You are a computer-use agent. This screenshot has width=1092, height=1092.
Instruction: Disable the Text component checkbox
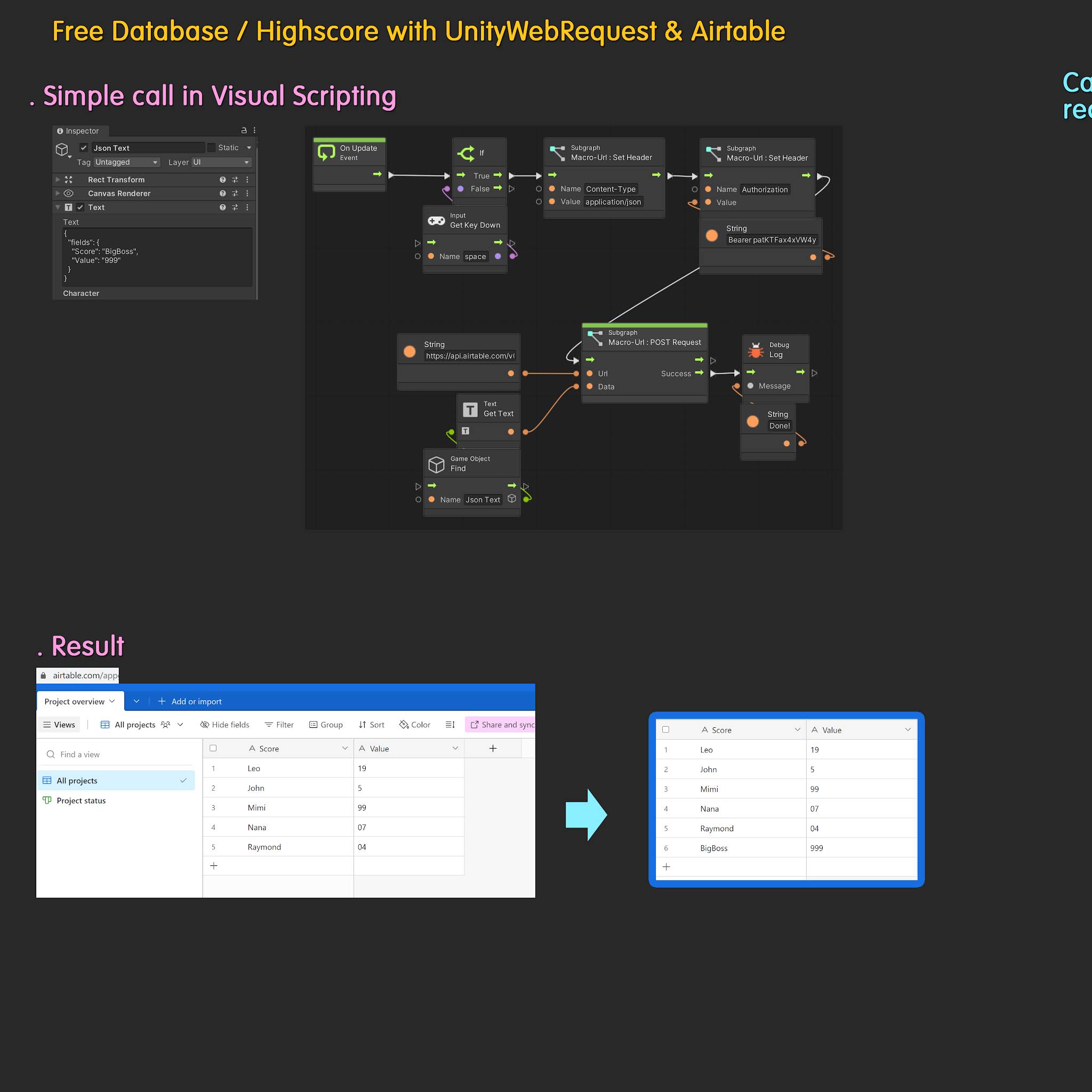81,207
